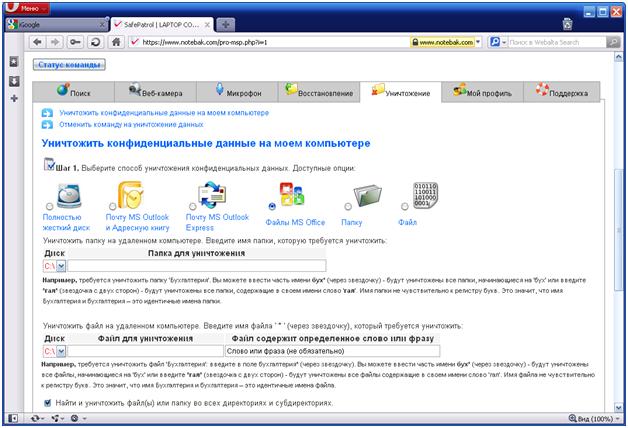628x428 pixels.
Task: Close the SafePatrol browser tab
Action: pos(207,25)
